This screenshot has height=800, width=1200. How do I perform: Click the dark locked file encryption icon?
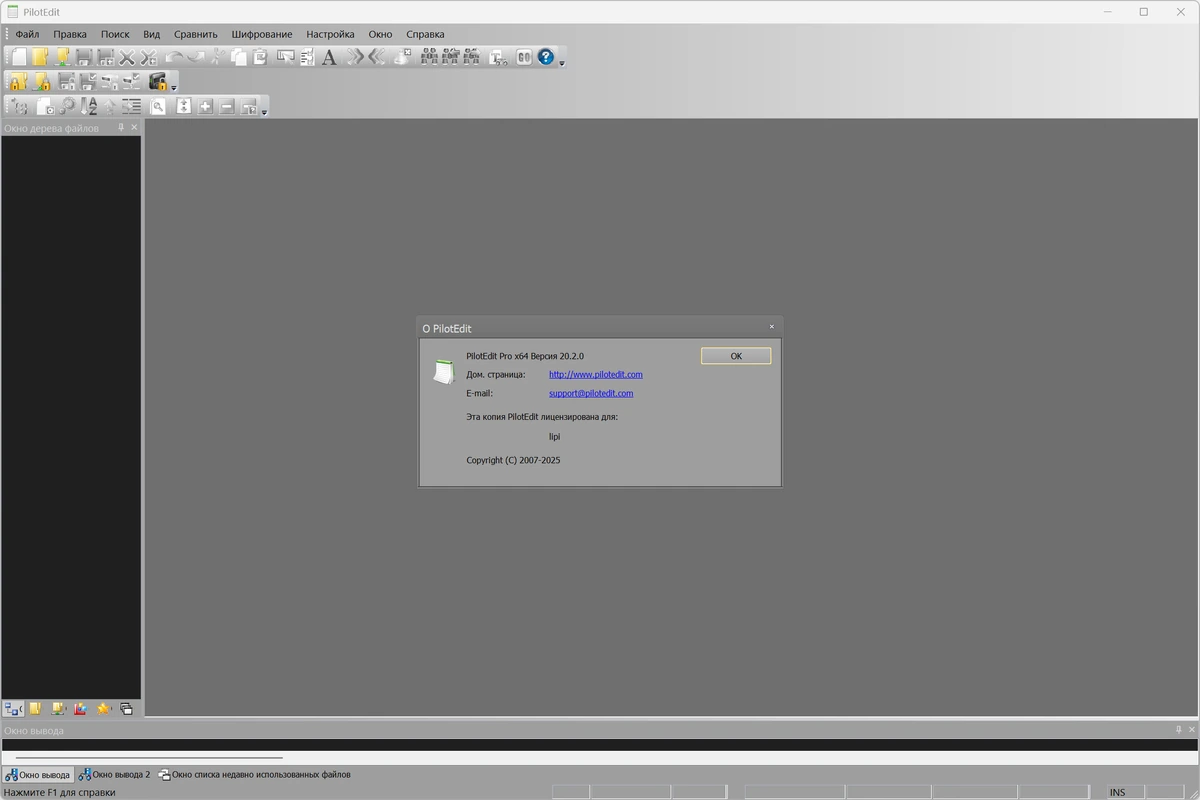tap(157, 82)
